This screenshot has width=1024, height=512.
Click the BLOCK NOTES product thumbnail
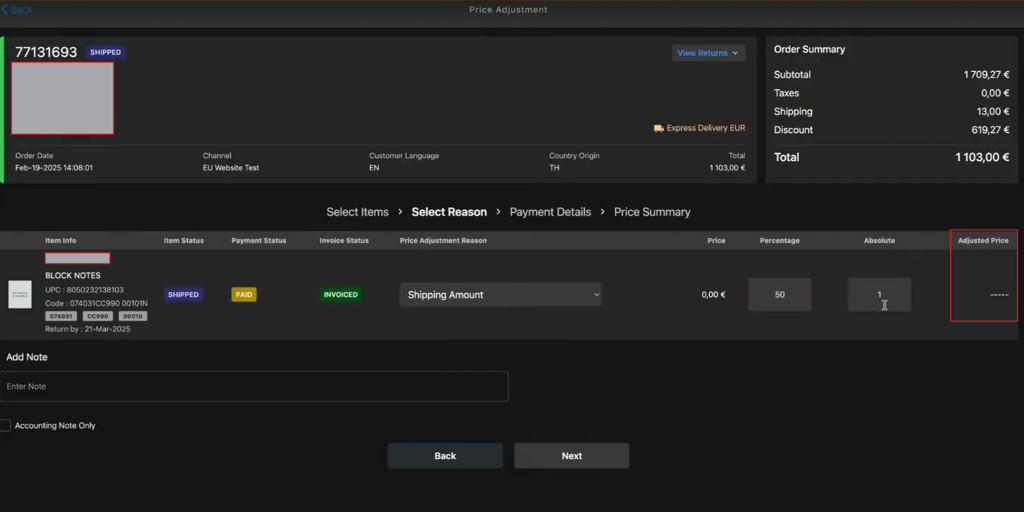coord(20,295)
